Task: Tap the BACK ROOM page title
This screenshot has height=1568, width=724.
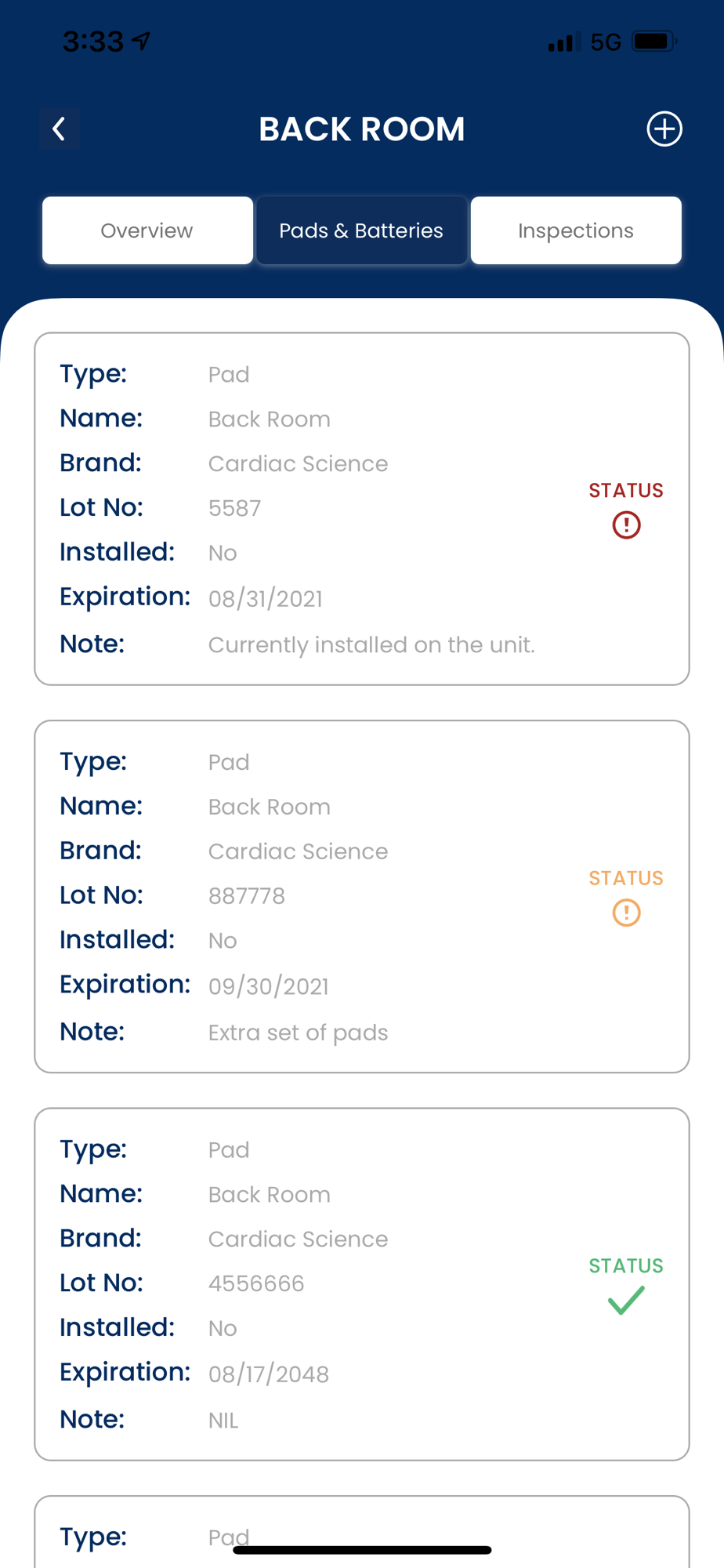Action: pos(362,129)
